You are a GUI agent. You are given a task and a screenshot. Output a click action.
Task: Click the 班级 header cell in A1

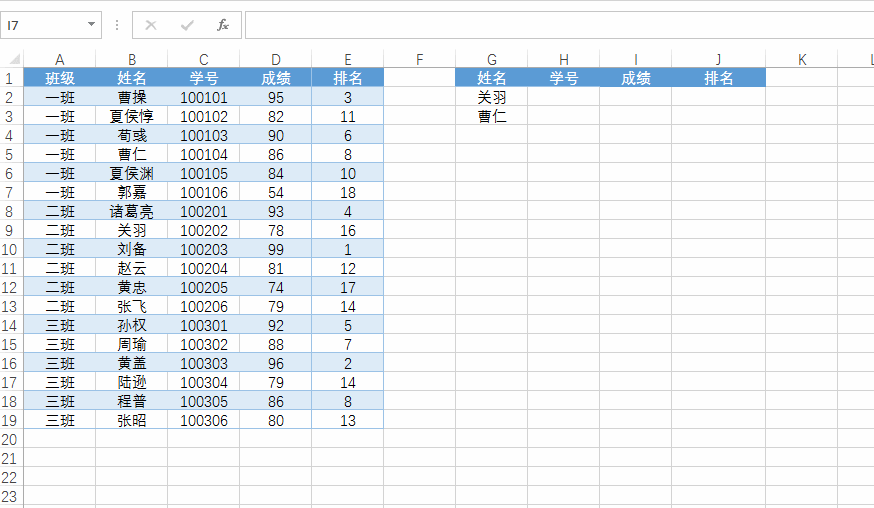tap(60, 78)
